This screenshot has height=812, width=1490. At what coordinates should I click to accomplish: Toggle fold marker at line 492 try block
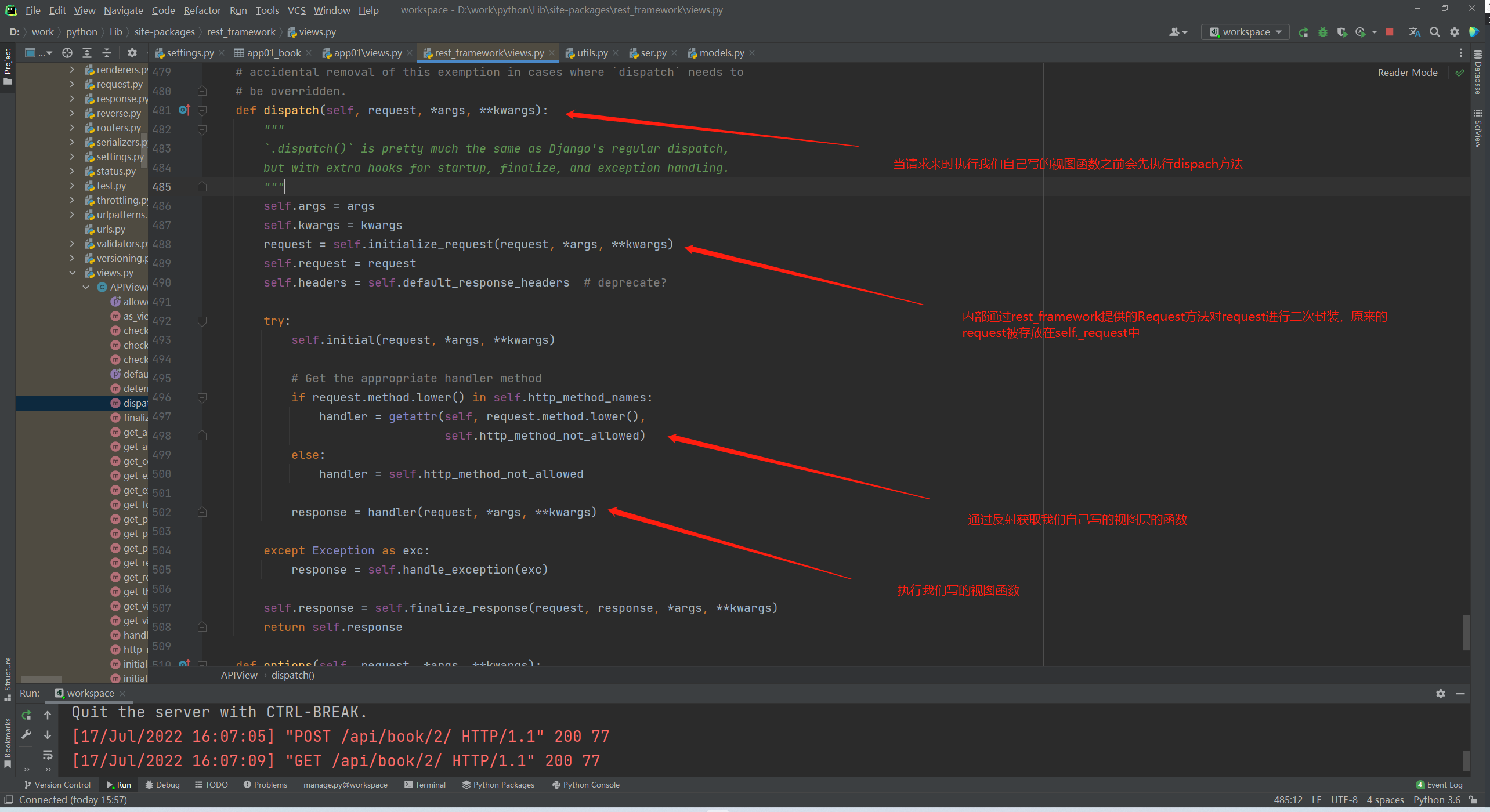pos(202,321)
